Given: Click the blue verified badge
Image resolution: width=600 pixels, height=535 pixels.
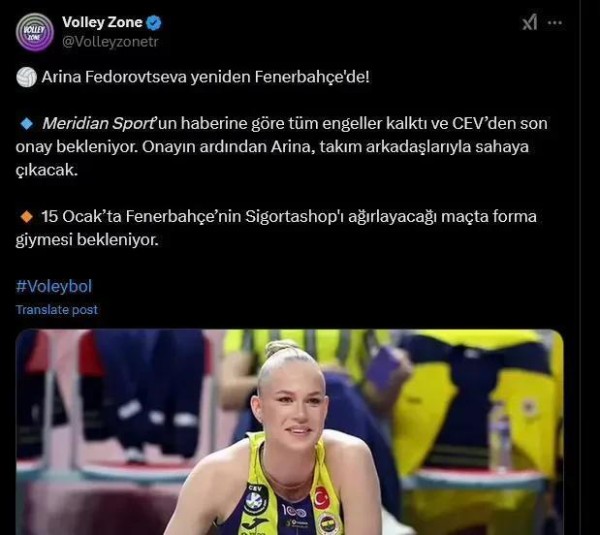Looking at the screenshot, I should 154,23.
